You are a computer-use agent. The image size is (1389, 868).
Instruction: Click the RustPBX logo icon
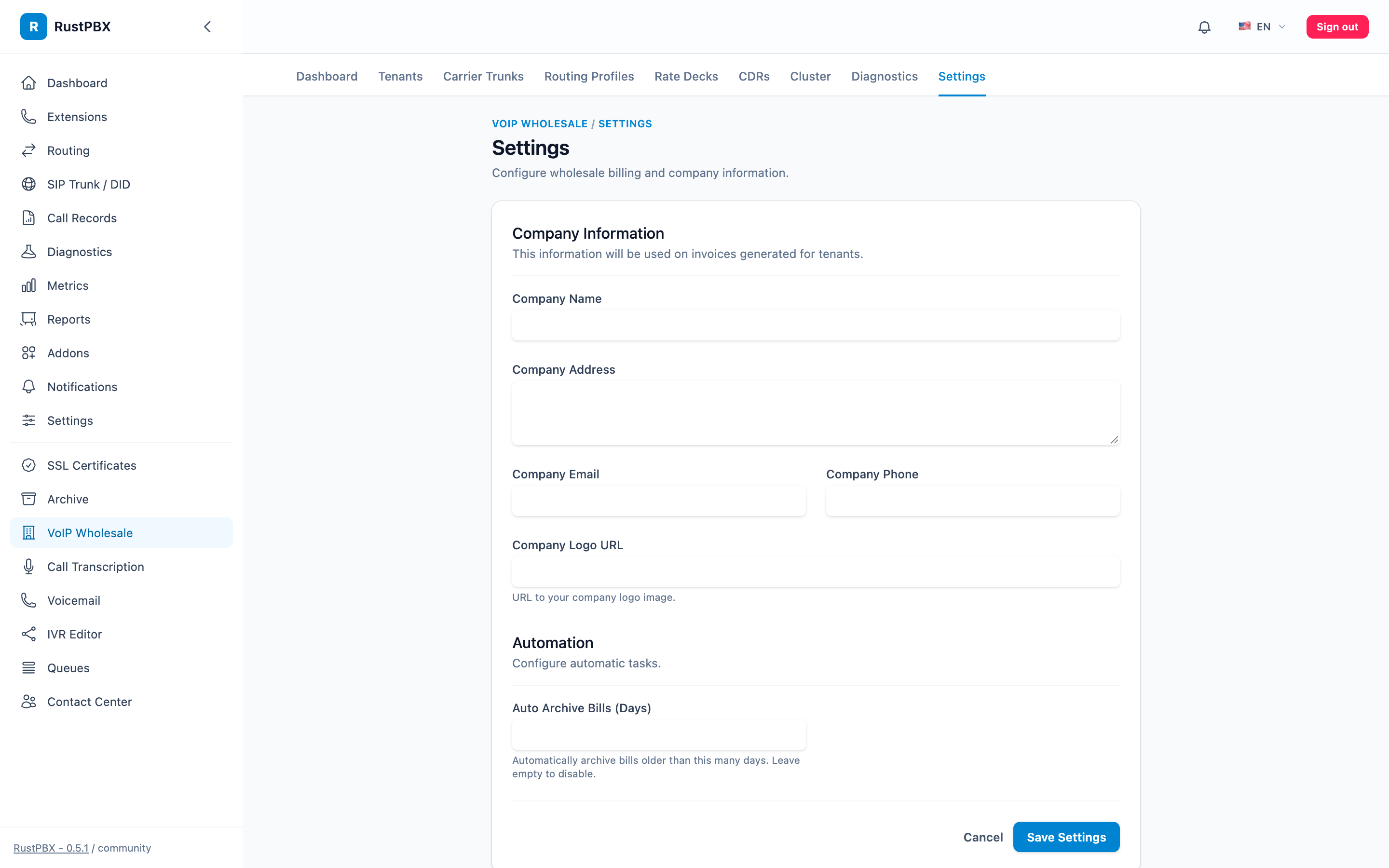(x=33, y=27)
